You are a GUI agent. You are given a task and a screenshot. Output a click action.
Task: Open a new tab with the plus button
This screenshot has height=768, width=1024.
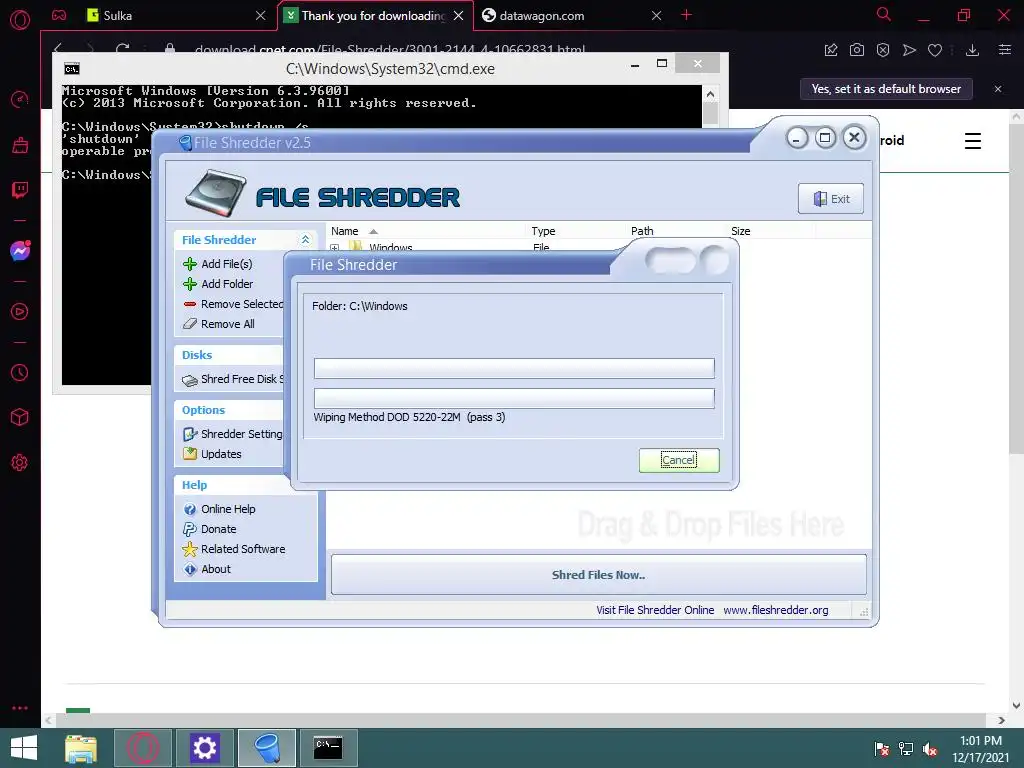point(686,15)
